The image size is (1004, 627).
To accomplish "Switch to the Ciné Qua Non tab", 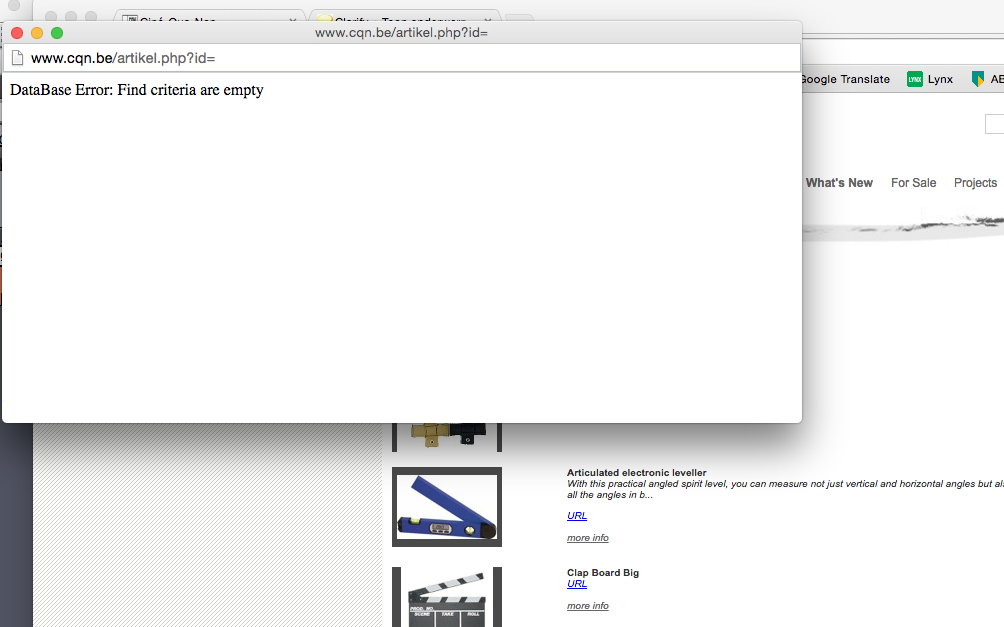I will pyautogui.click(x=200, y=19).
